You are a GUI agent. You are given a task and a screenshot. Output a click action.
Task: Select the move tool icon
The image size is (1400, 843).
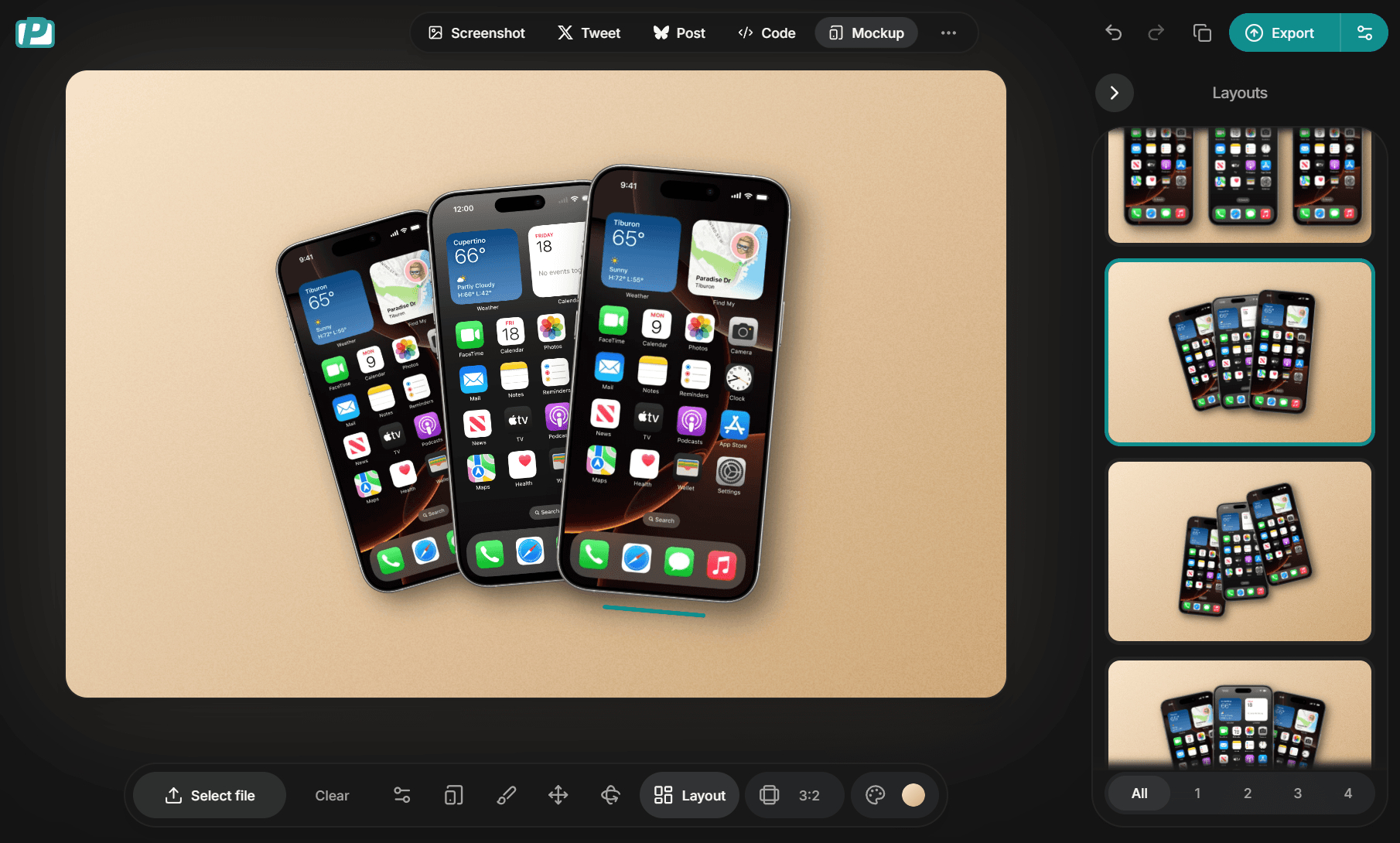click(558, 795)
